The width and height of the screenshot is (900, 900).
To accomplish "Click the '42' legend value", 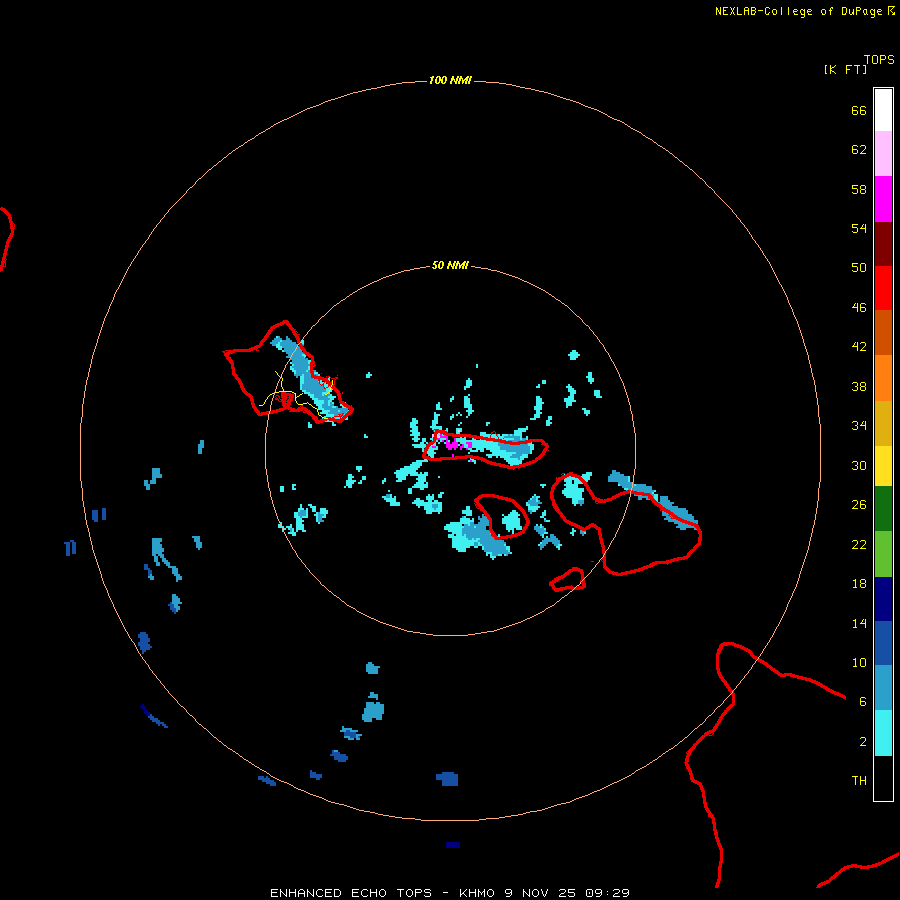I will point(859,347).
